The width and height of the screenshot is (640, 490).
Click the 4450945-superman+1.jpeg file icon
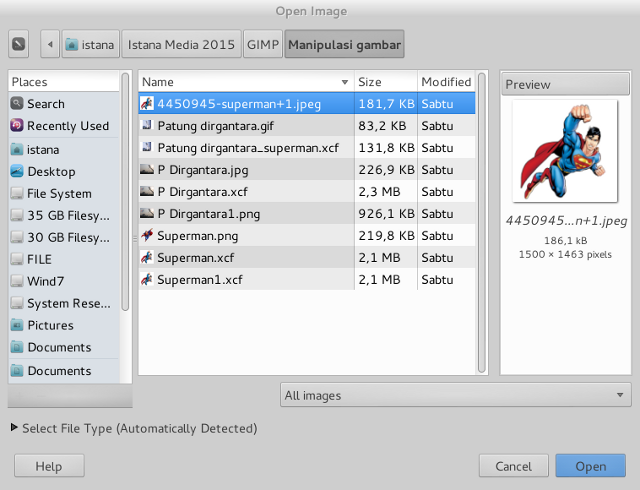pos(147,104)
